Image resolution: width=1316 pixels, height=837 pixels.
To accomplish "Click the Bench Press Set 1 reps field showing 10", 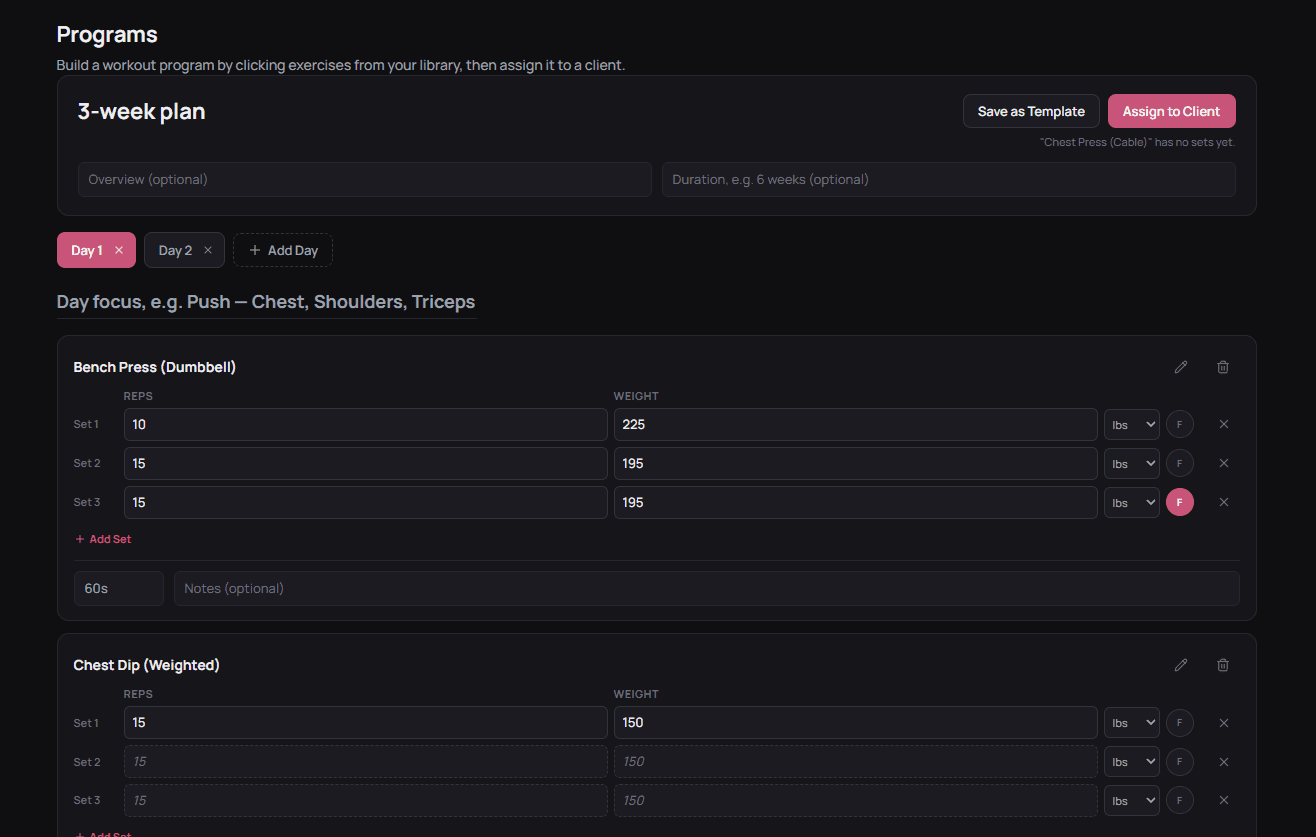I will (x=366, y=424).
